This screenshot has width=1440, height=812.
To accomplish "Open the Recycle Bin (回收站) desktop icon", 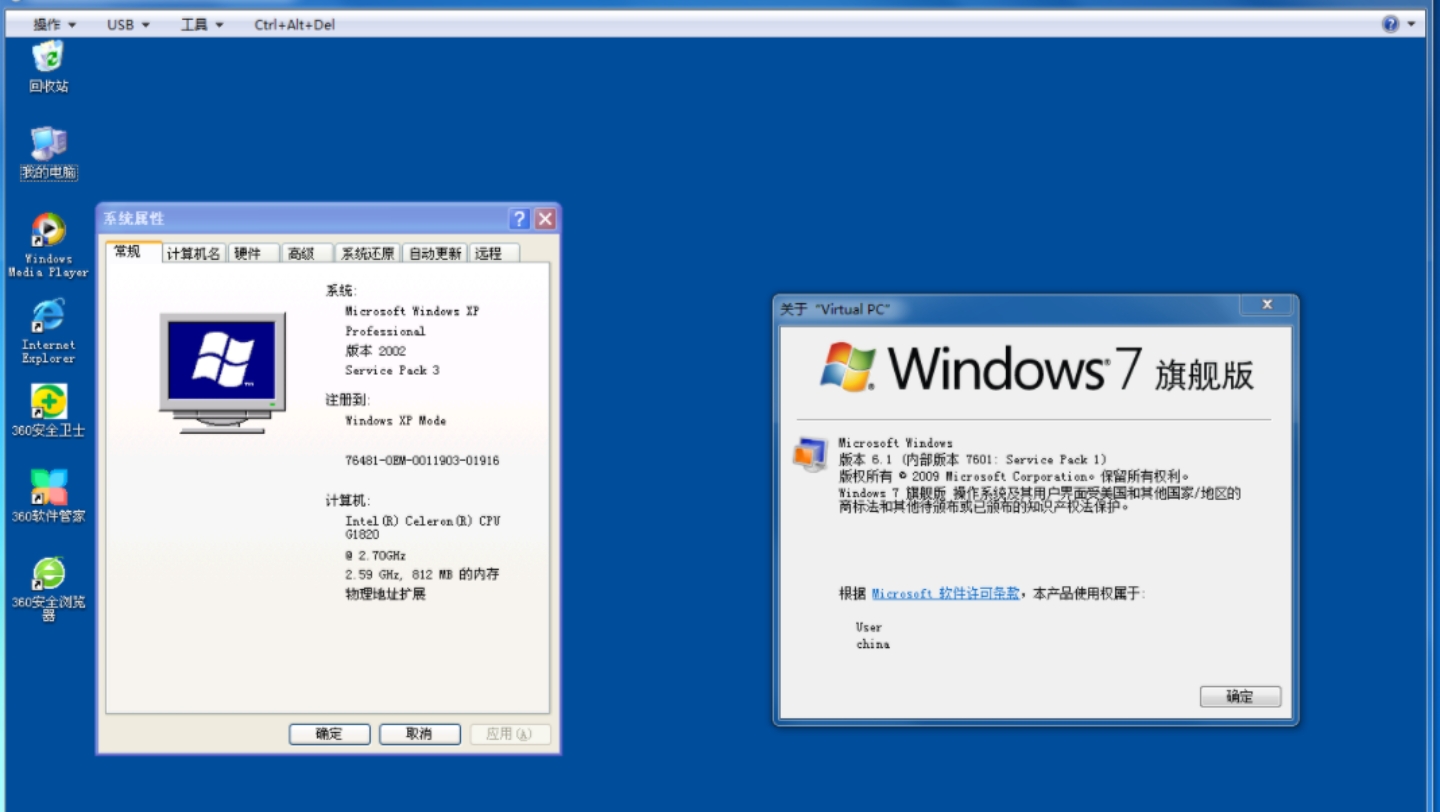I will click(48, 65).
